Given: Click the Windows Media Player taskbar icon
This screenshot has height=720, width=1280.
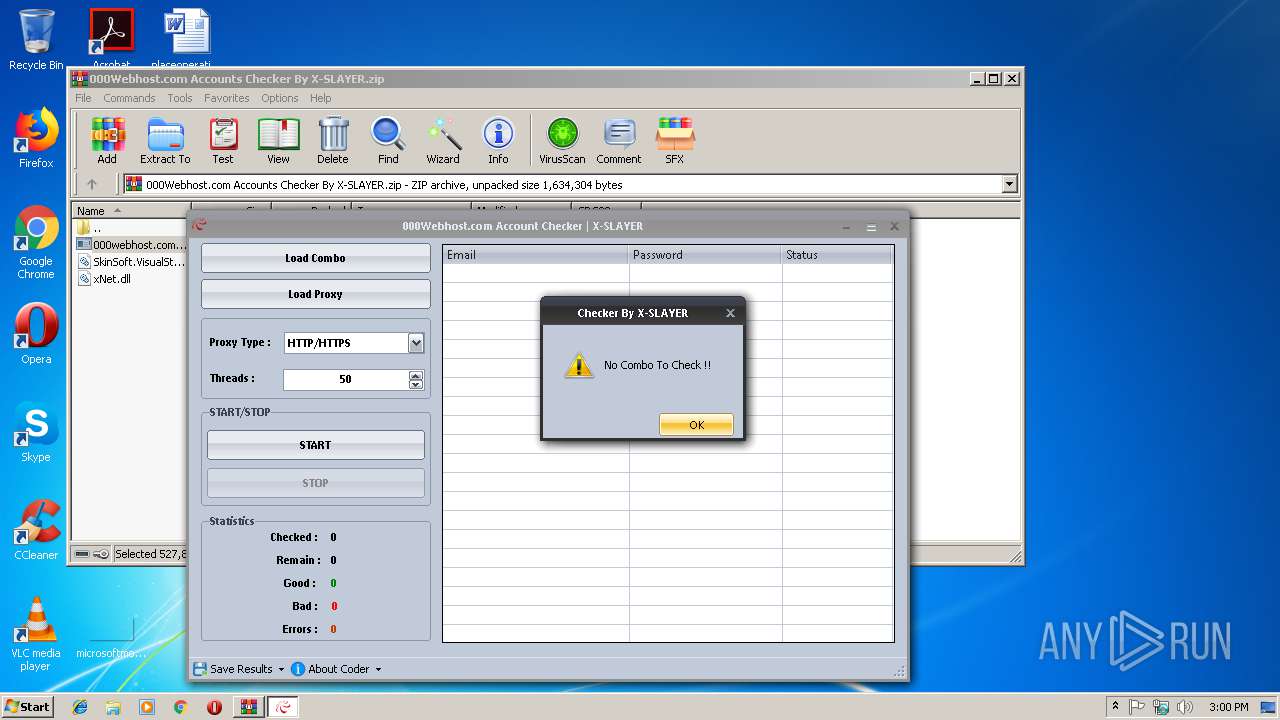Looking at the screenshot, I should pos(147,707).
